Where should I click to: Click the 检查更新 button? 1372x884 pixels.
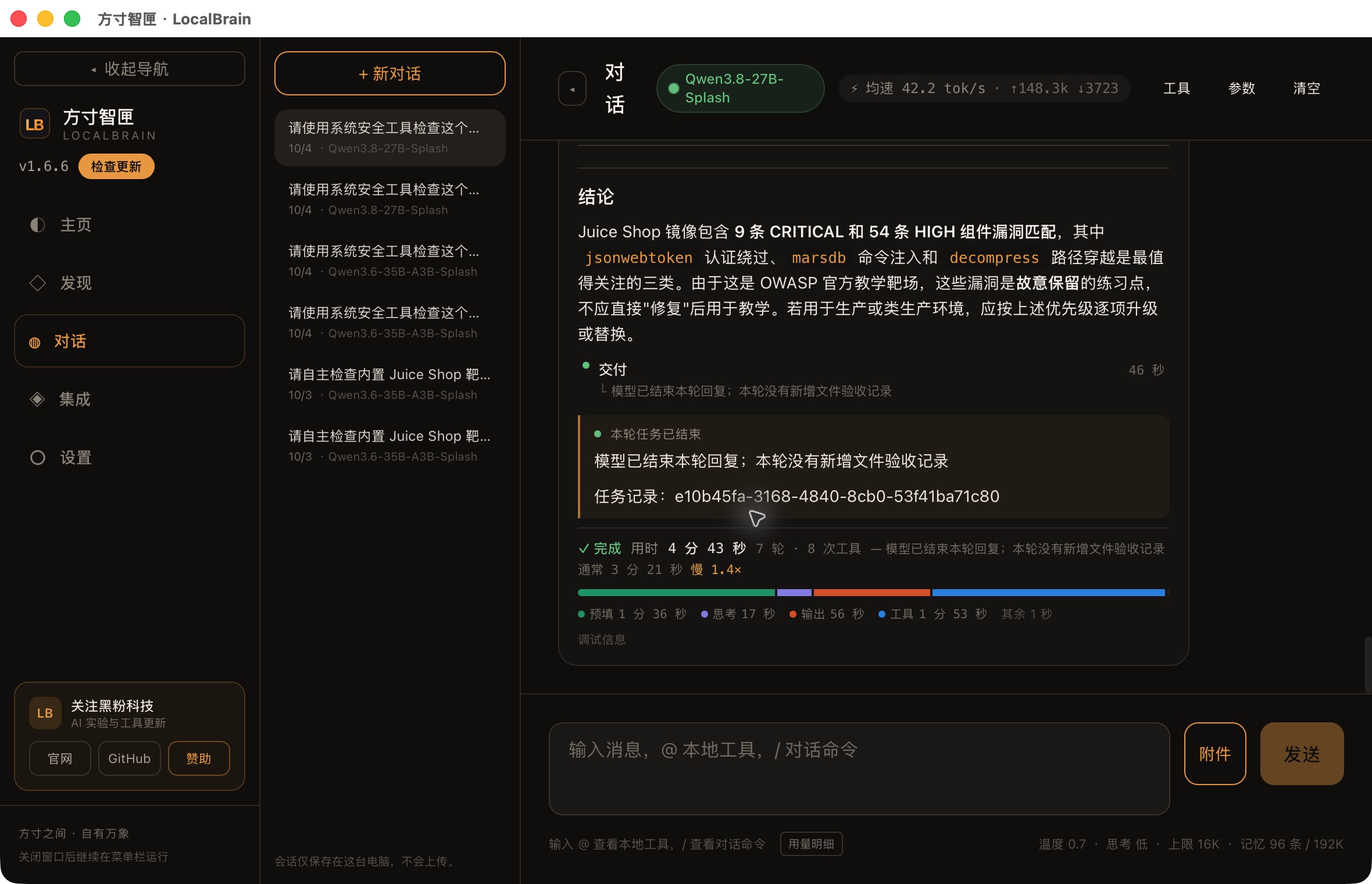(x=116, y=166)
